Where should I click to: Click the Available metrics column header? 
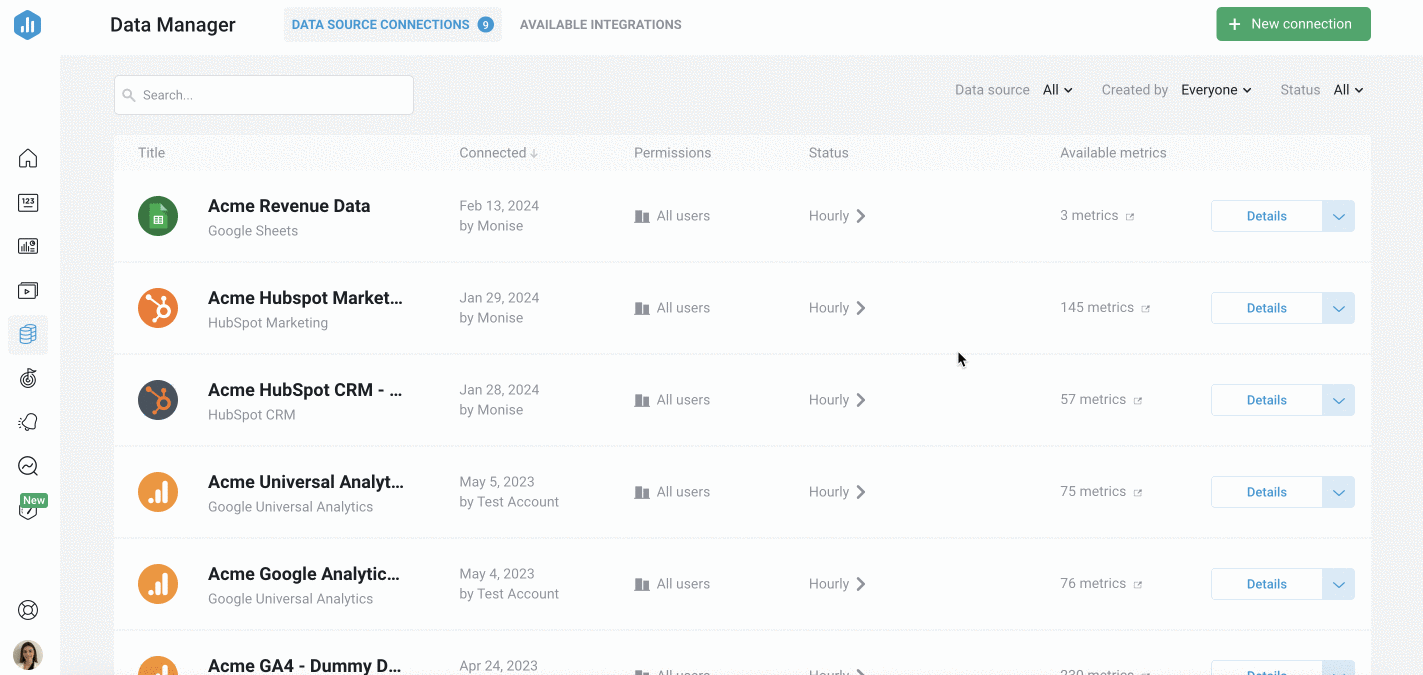(1113, 153)
